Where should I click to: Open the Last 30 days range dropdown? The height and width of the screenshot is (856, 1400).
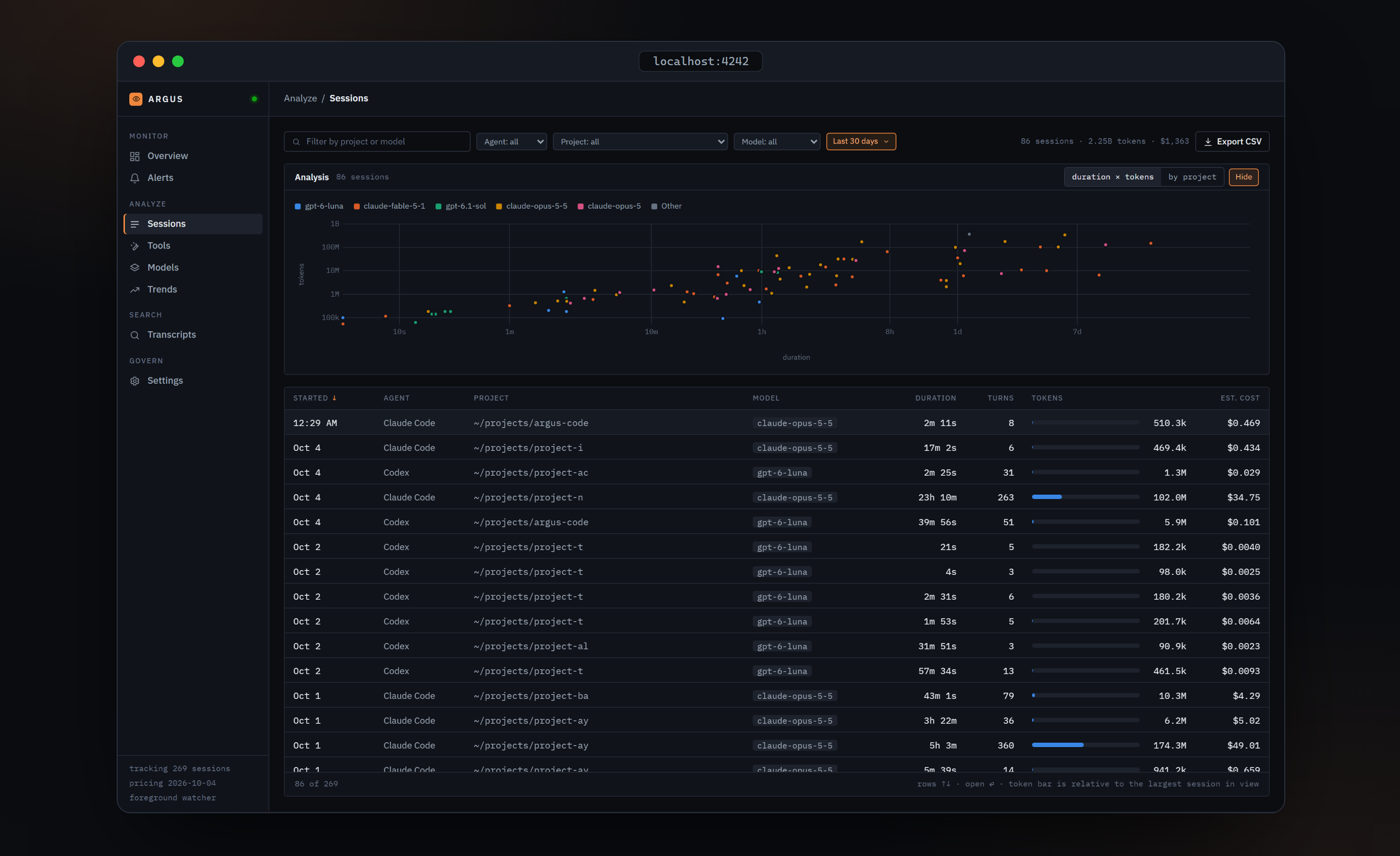tap(861, 142)
